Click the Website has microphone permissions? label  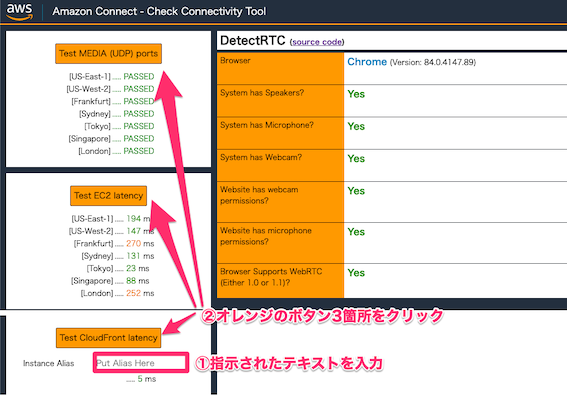tap(266, 236)
